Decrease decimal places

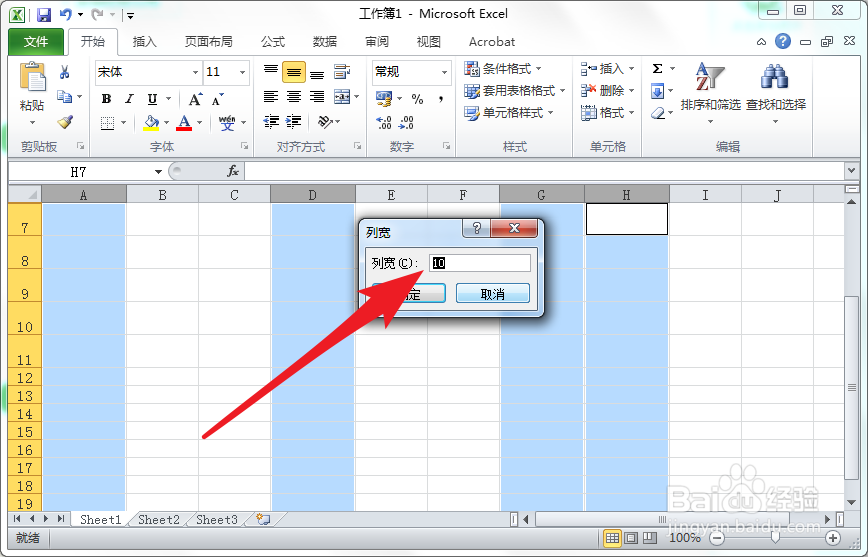coord(406,122)
